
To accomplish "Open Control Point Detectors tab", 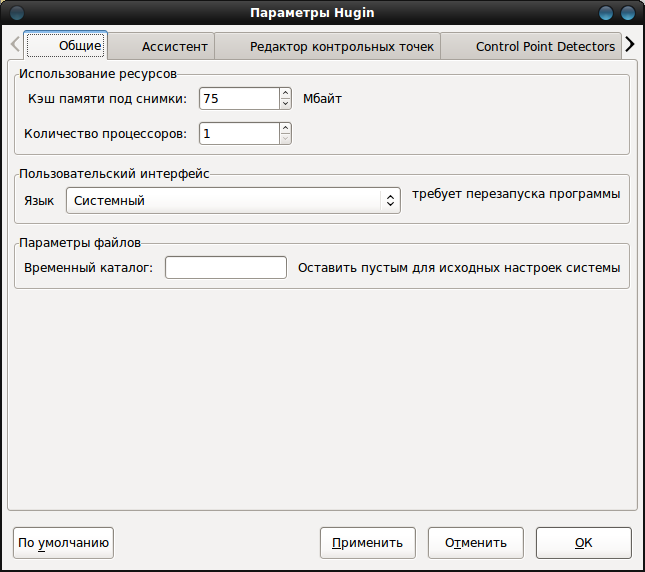I will pos(531,46).
